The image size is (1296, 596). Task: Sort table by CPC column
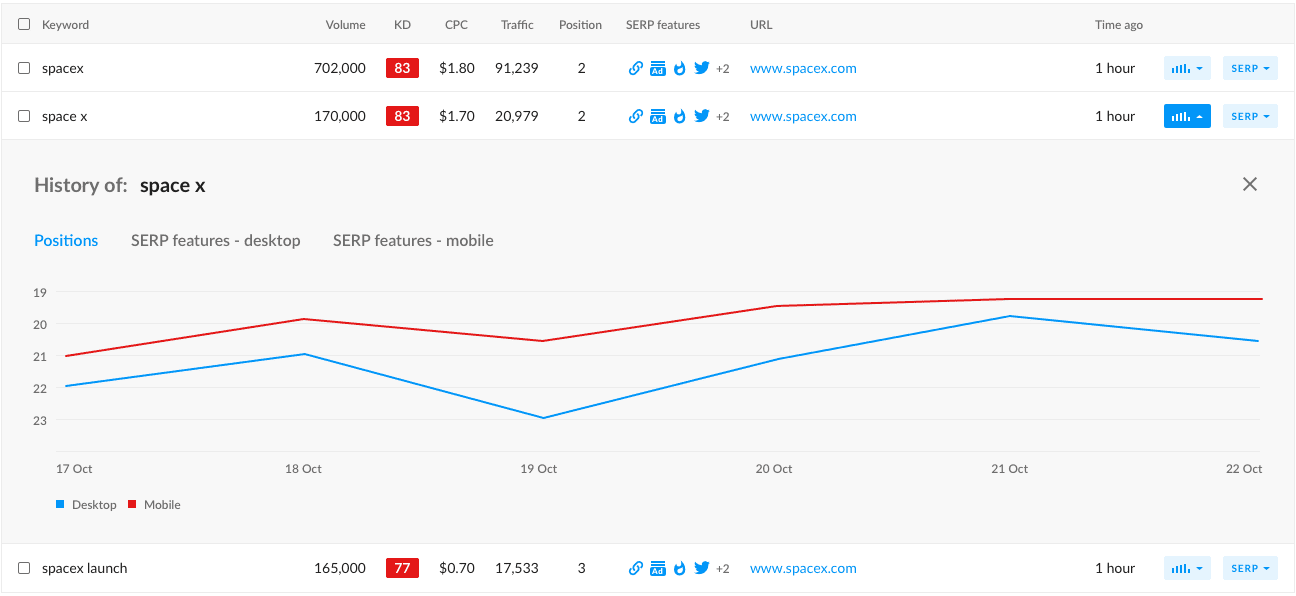[x=457, y=25]
